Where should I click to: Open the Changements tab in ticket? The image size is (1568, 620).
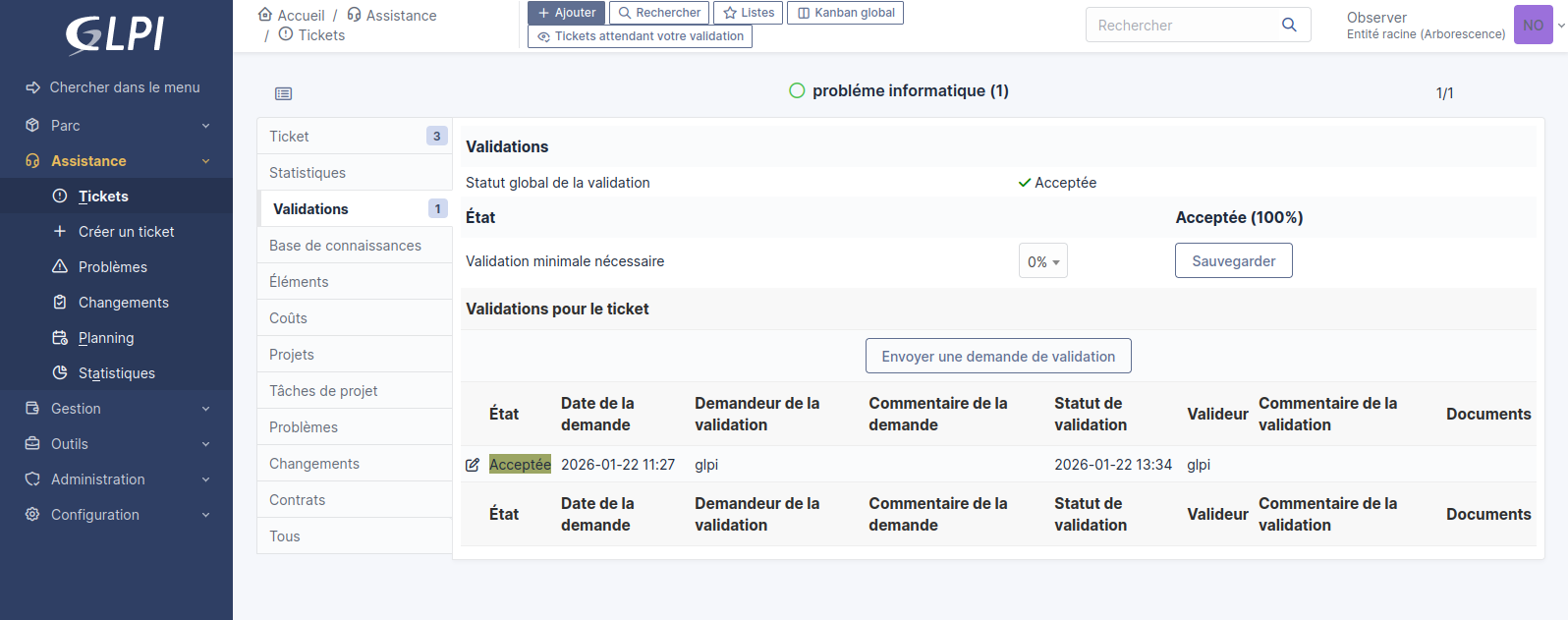[355, 464]
